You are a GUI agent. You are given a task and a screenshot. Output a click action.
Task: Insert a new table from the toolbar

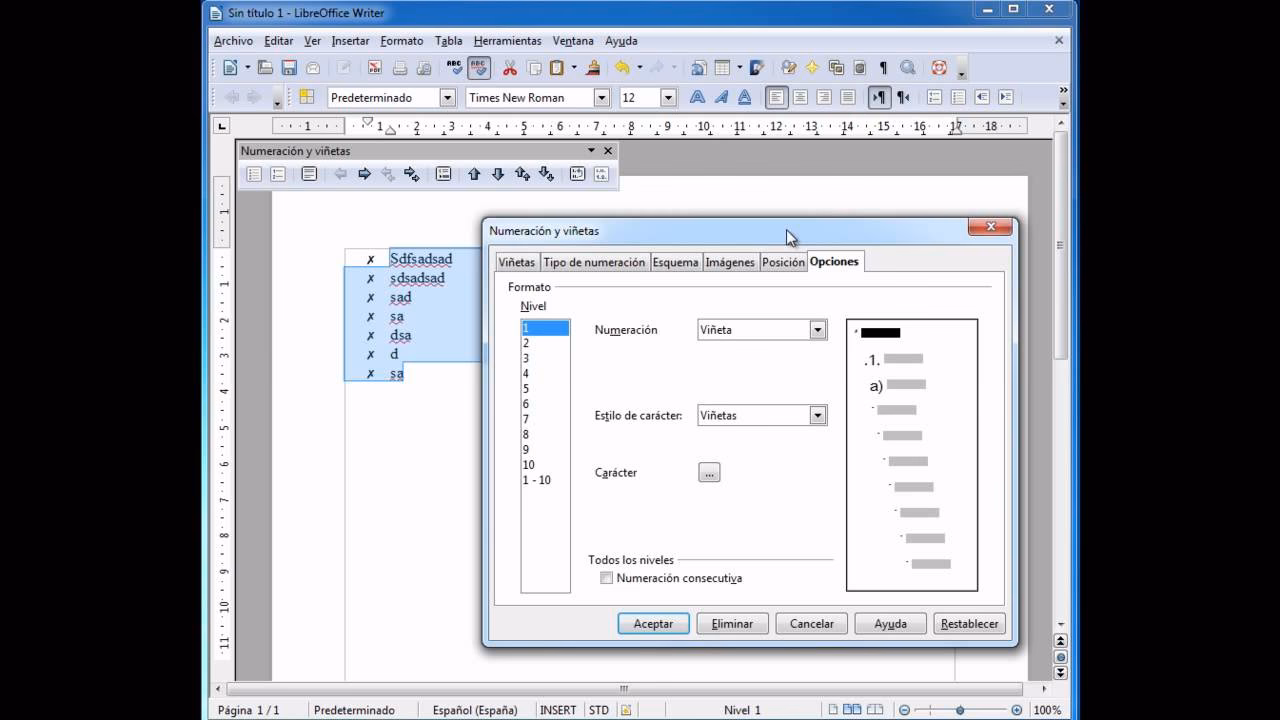click(x=722, y=68)
